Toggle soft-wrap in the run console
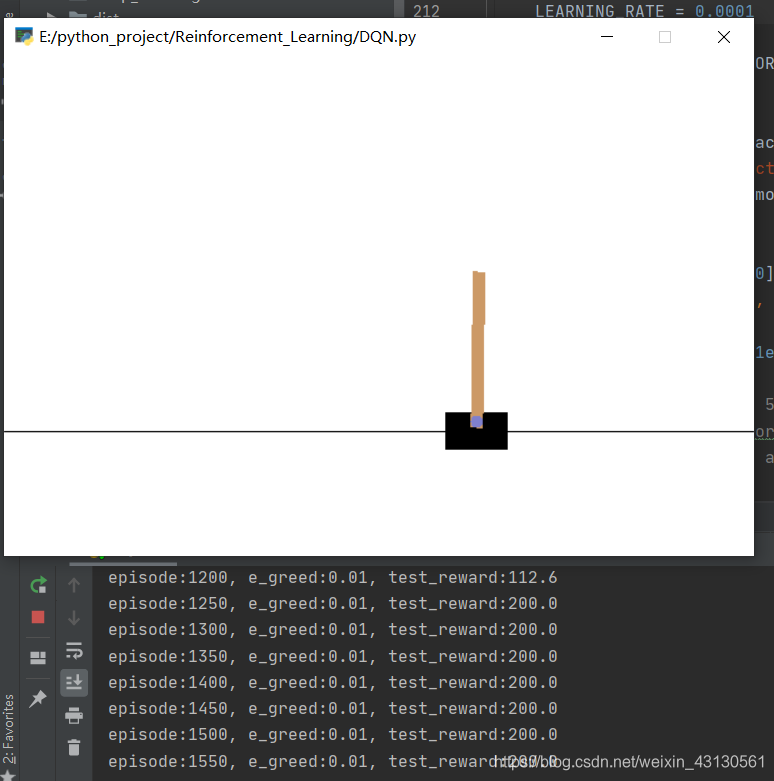This screenshot has height=781, width=774. tap(74, 650)
